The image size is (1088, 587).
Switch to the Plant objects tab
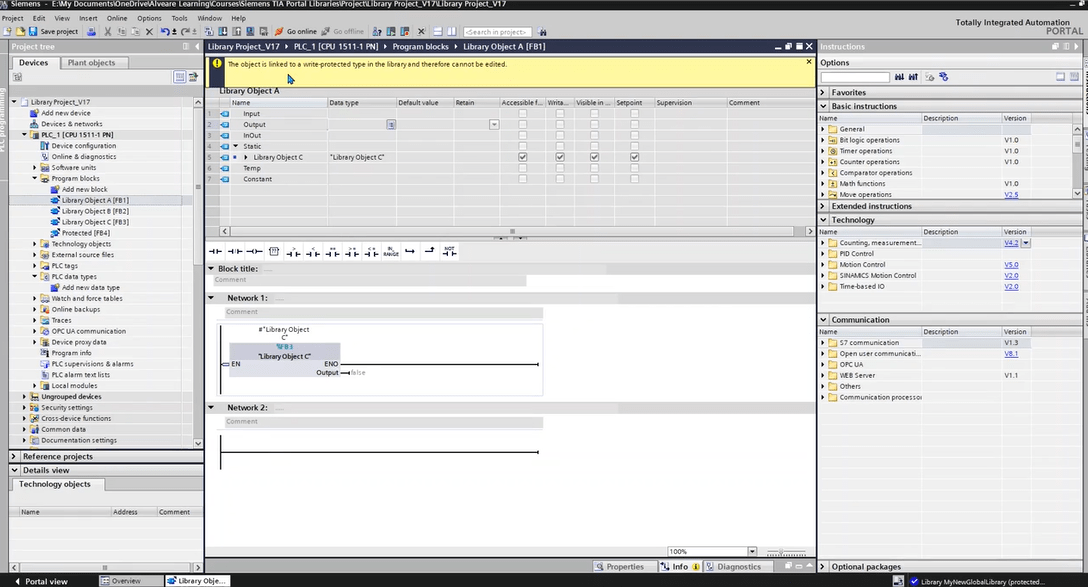[x=91, y=63]
